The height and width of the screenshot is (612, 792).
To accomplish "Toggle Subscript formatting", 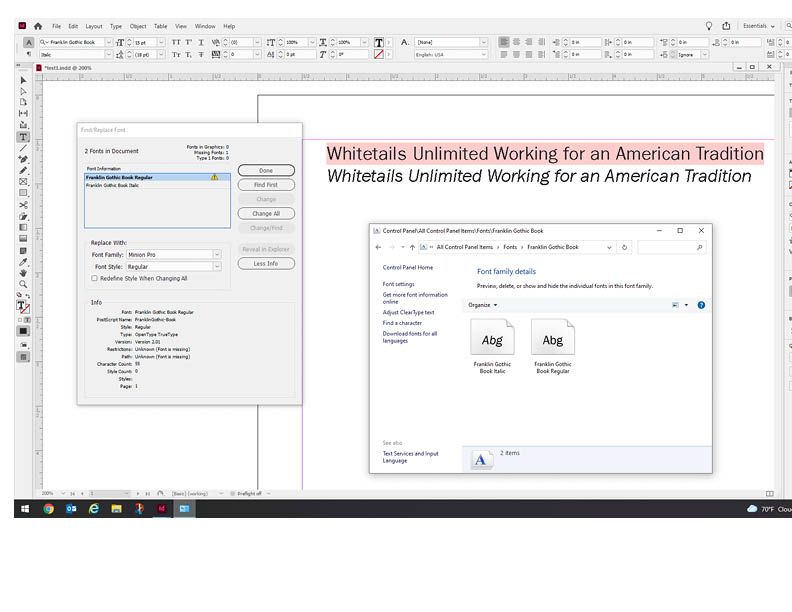I will tap(188, 55).
